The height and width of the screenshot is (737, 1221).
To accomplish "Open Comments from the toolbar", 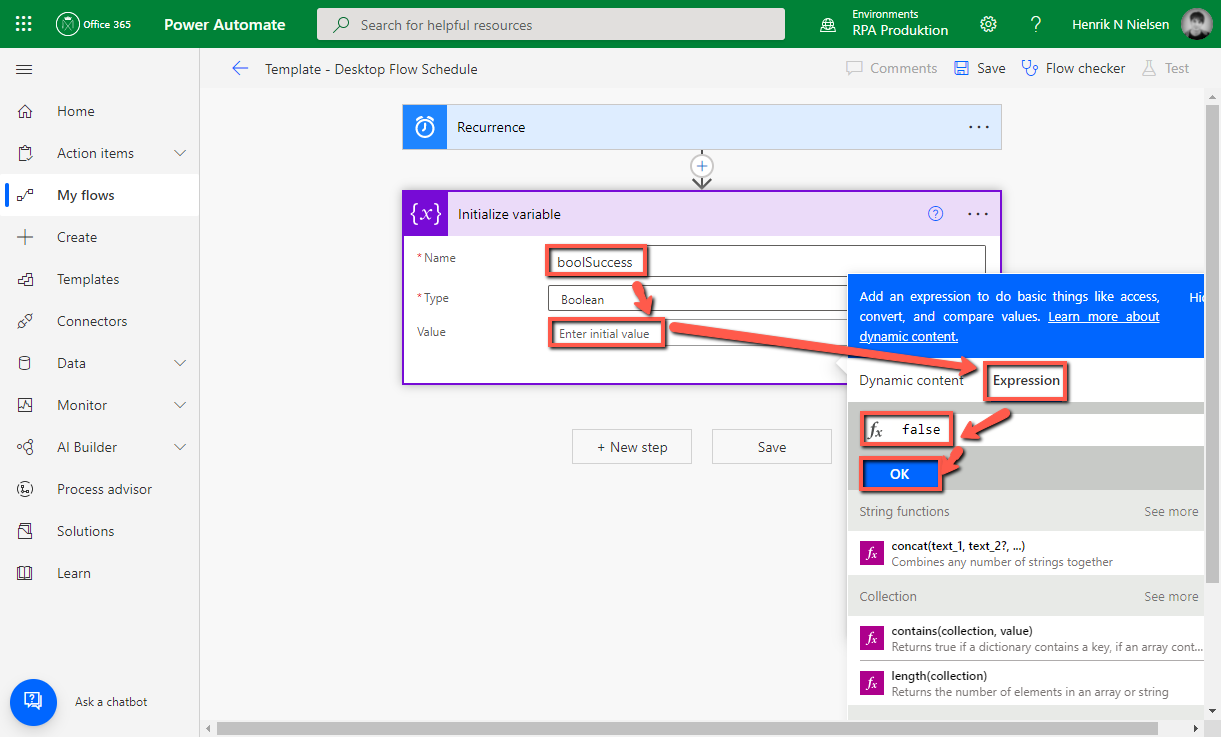I will [x=891, y=68].
